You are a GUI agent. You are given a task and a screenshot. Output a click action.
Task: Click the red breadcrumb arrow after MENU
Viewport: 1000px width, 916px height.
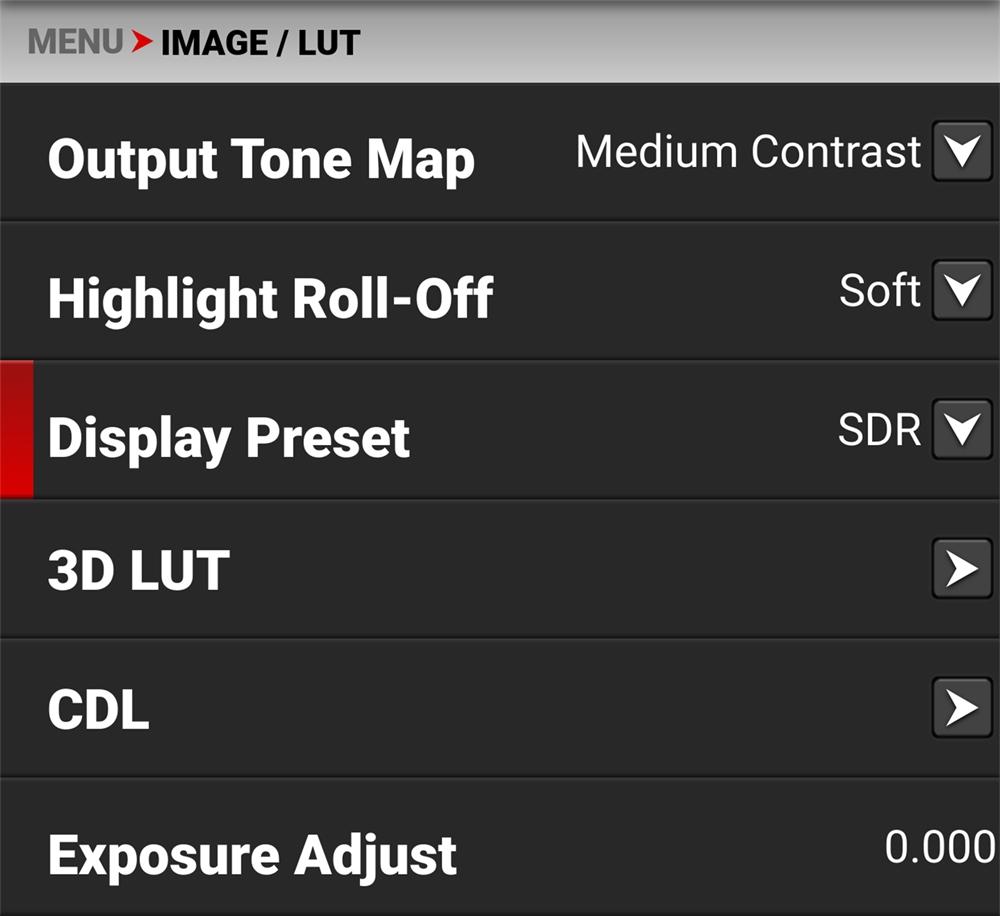142,42
